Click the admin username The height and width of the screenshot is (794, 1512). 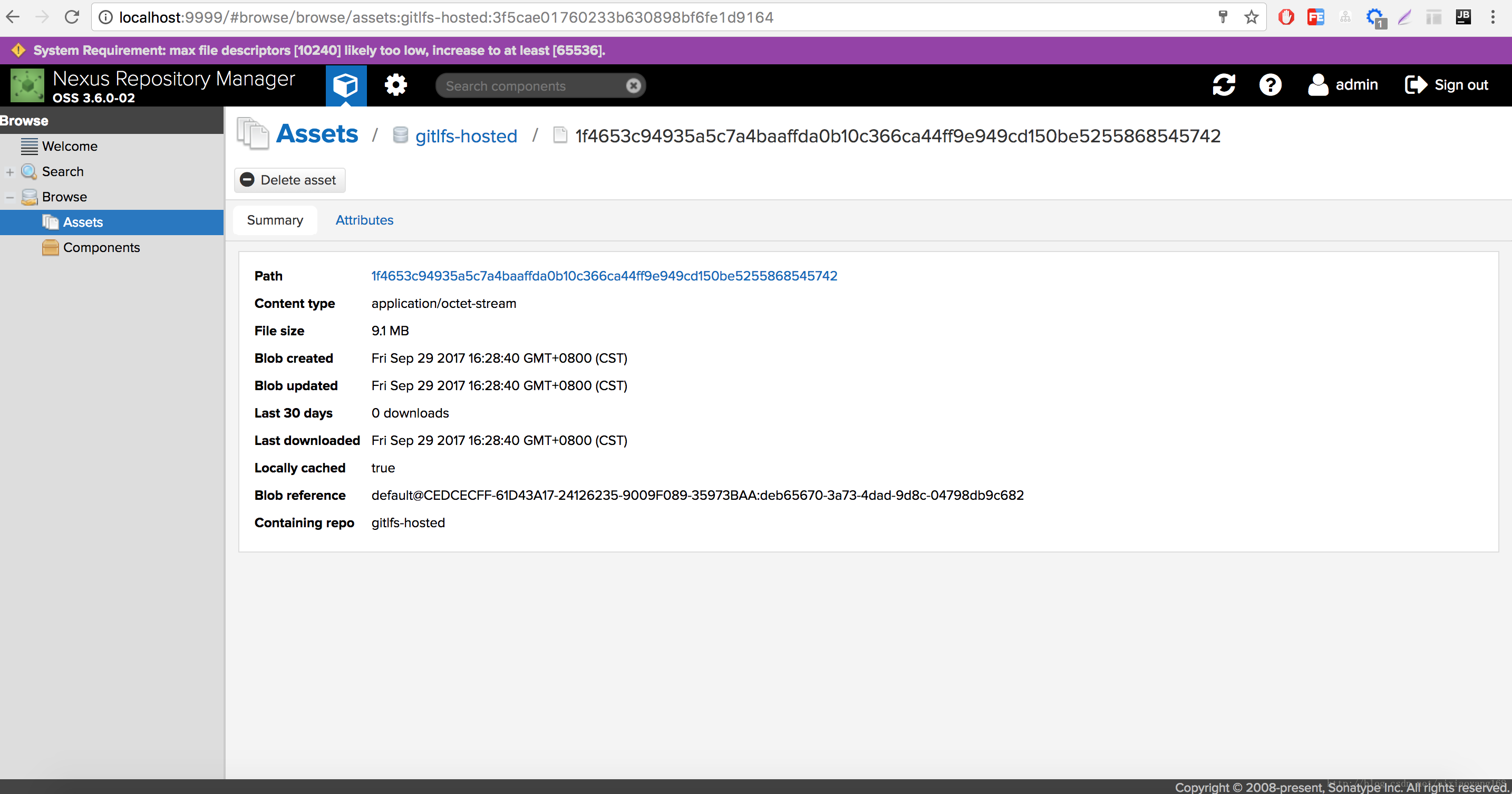[x=1356, y=85]
